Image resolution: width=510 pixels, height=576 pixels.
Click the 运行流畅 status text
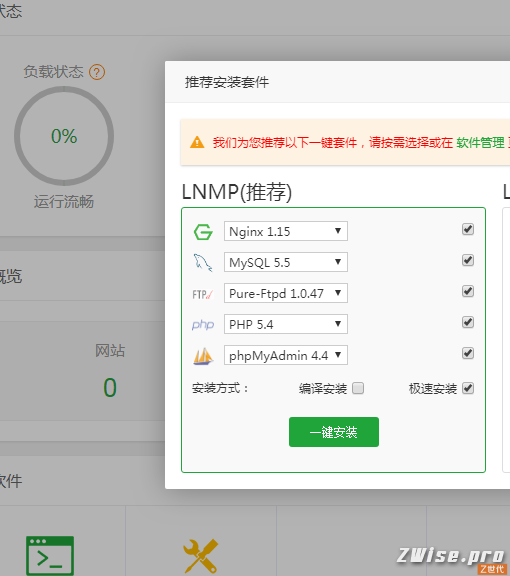point(64,202)
